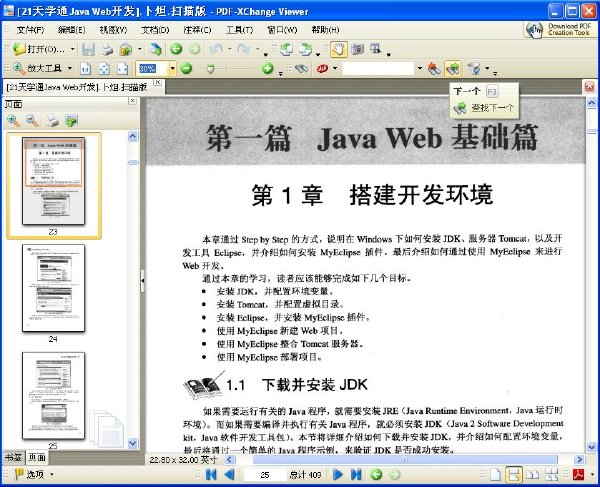
Task: Click the print document icon
Action: [107, 49]
